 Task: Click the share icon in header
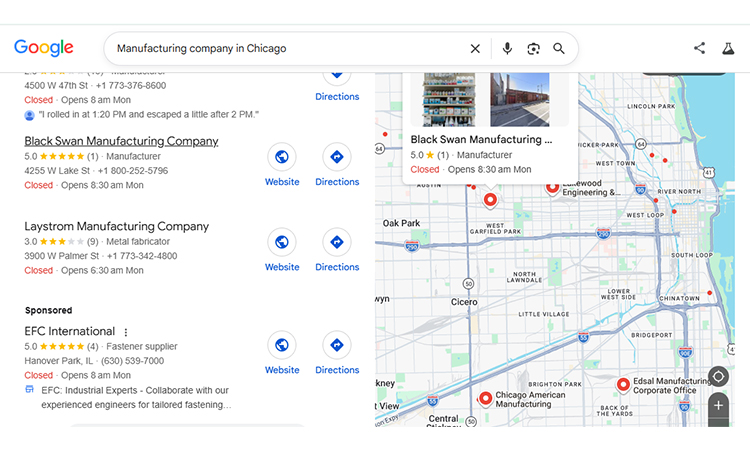699,48
